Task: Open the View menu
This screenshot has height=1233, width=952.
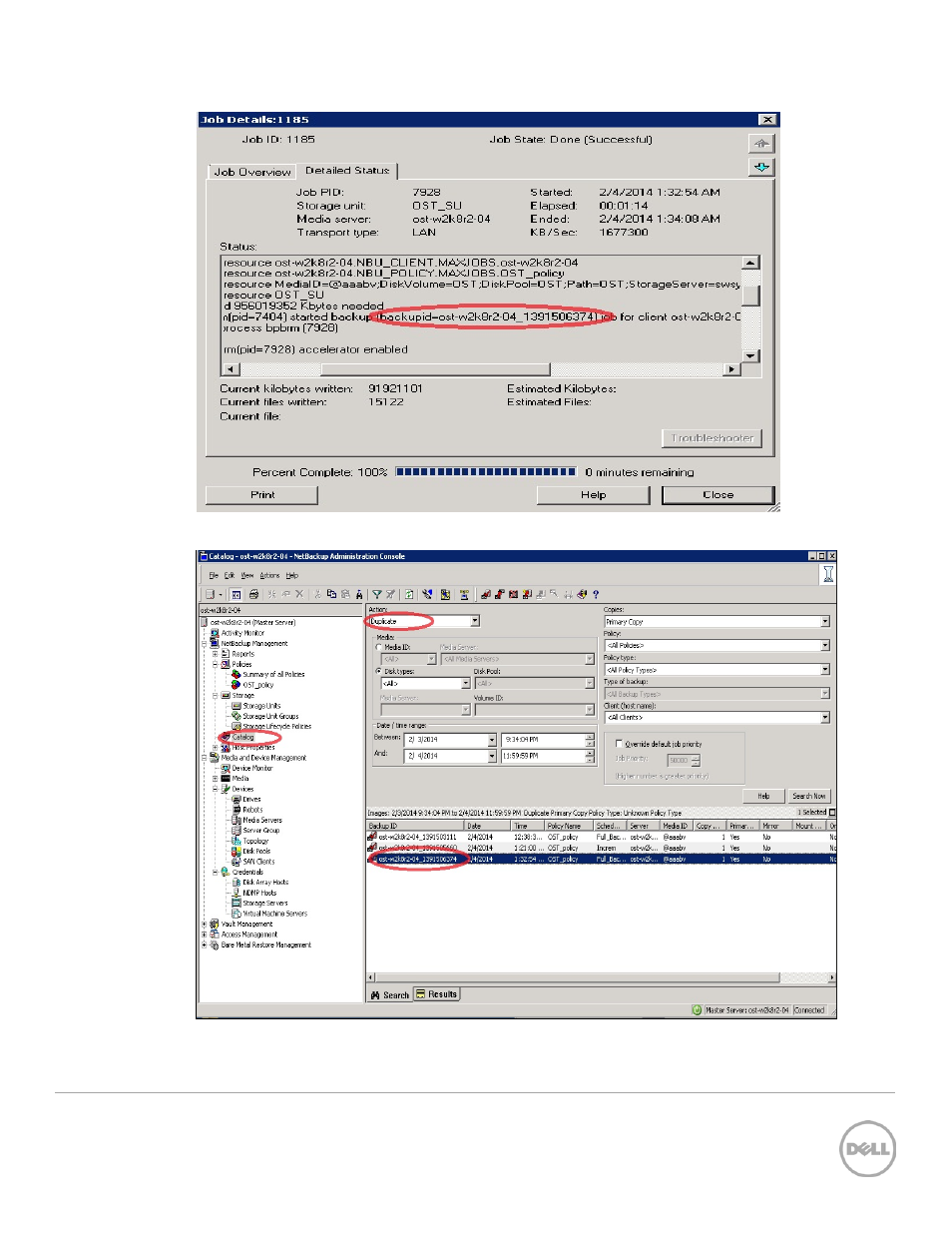Action: pos(247,575)
